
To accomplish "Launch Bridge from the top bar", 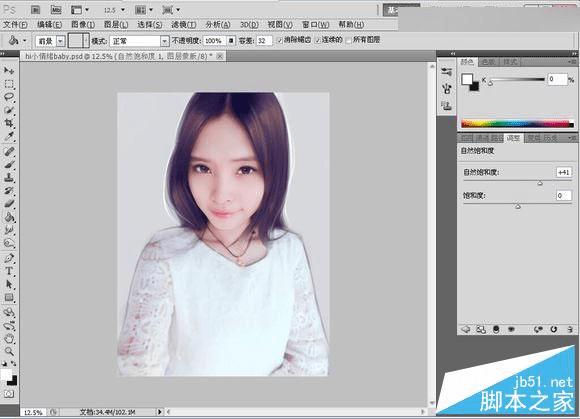I will 36,10.
